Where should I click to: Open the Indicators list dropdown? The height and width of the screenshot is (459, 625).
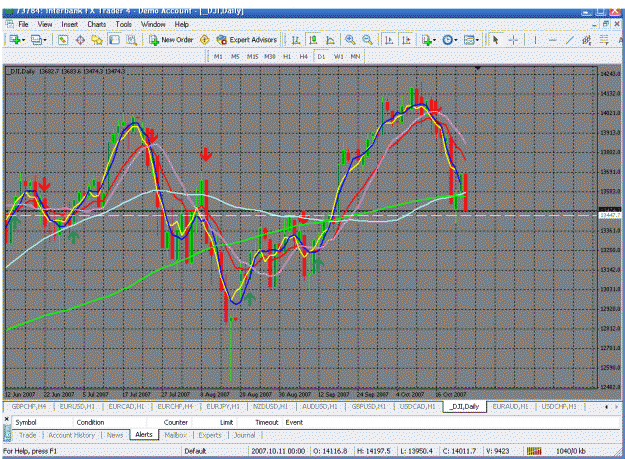[429, 40]
